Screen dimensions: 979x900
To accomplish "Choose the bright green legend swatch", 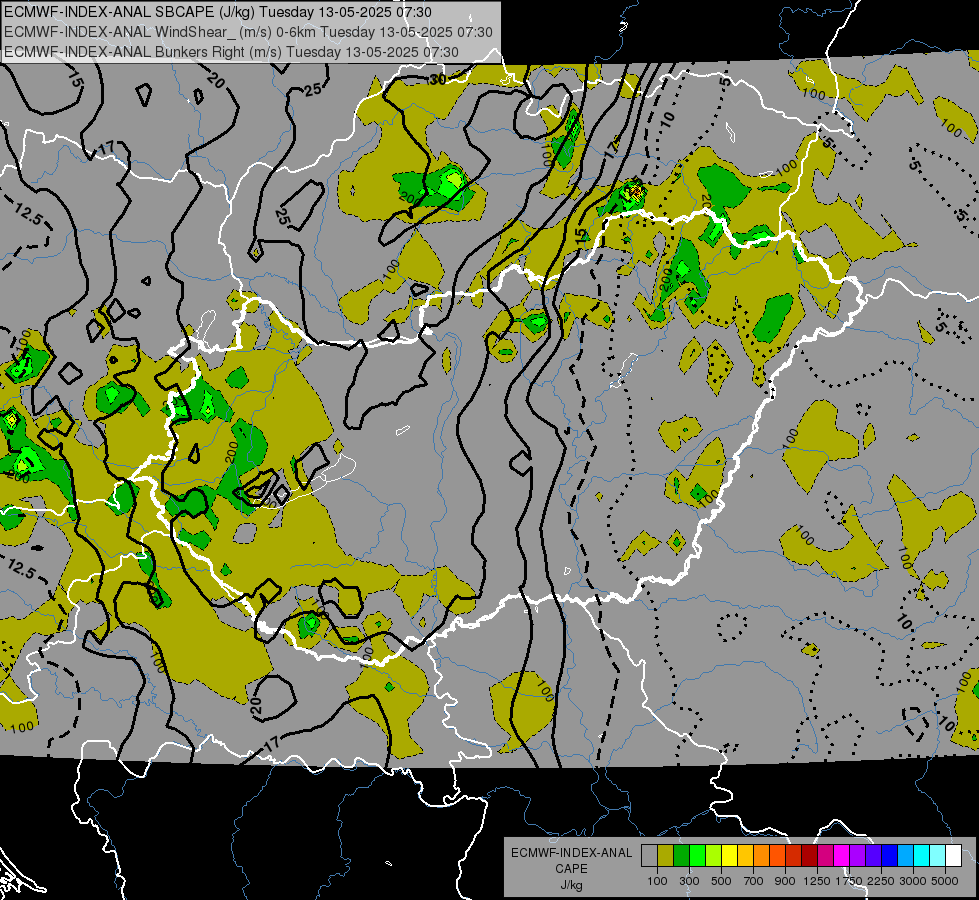I will click(697, 856).
